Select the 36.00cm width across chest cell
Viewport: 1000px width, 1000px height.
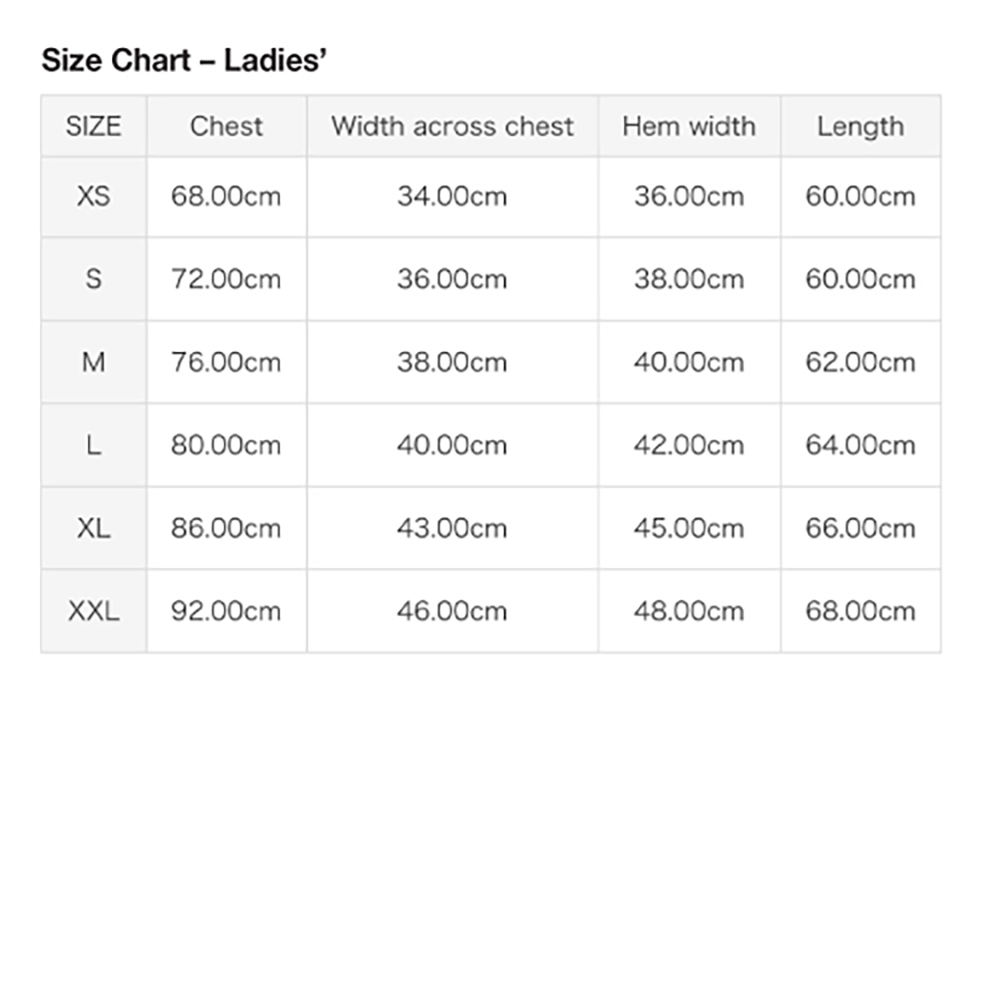[452, 279]
